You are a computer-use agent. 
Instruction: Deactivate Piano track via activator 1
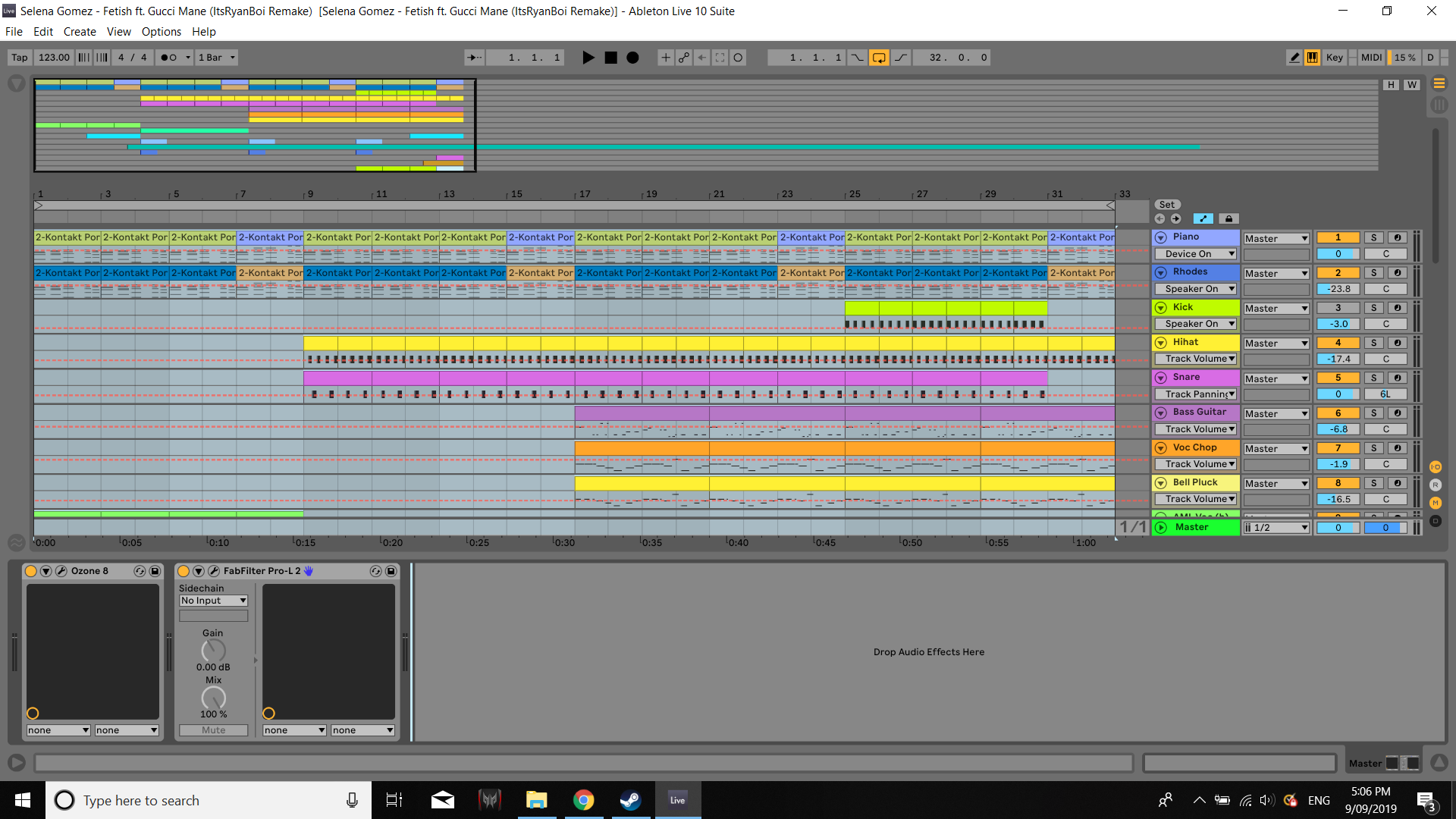(x=1338, y=237)
